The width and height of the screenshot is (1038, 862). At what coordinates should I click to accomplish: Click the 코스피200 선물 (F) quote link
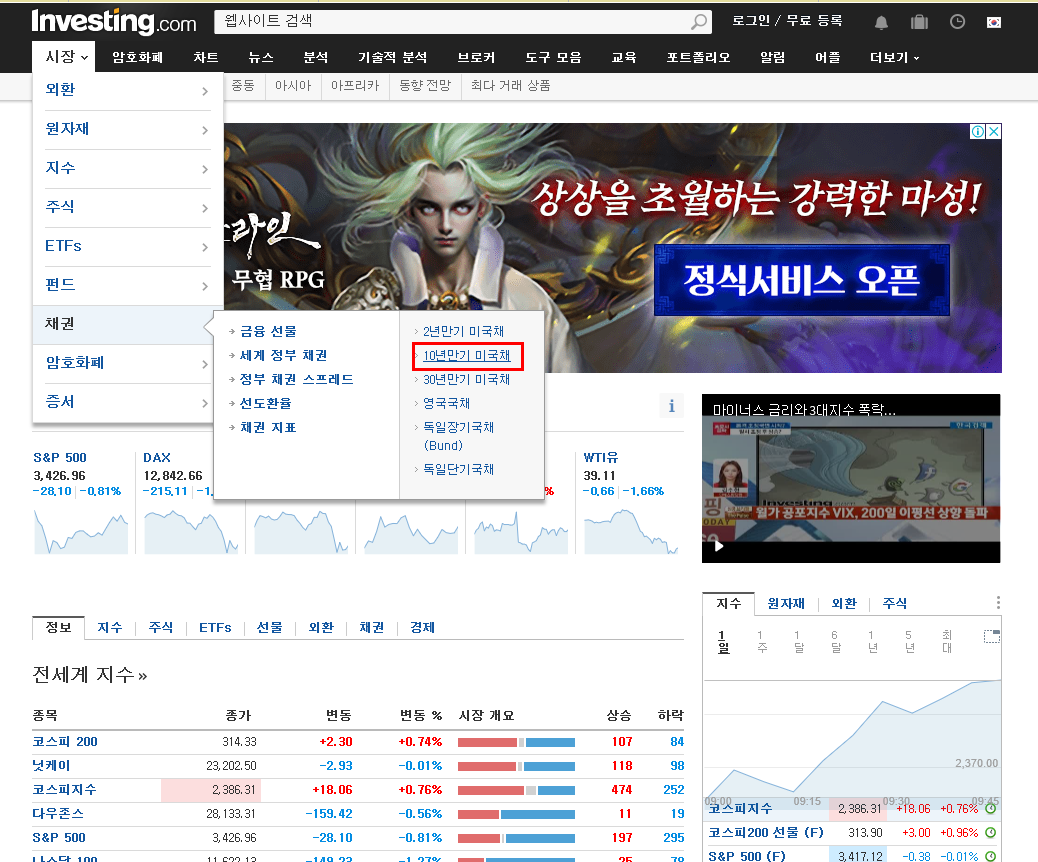pyautogui.click(x=766, y=832)
